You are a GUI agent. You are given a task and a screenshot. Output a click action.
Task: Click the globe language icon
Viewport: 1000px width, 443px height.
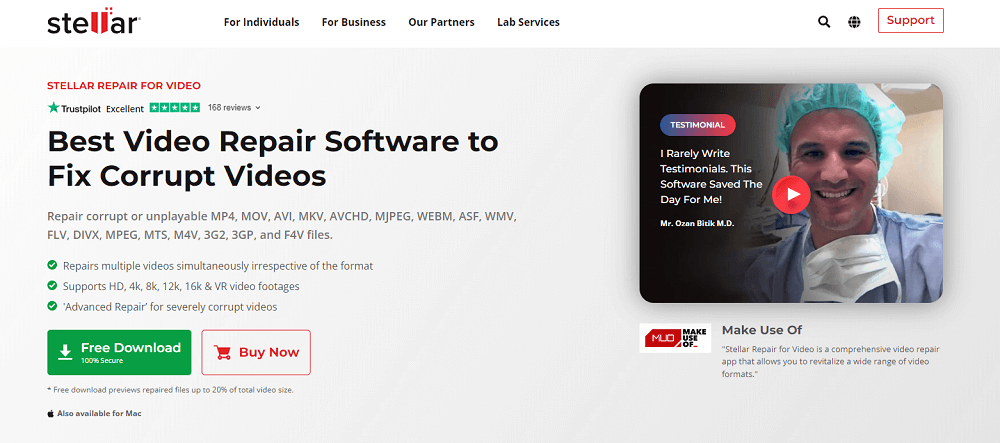click(x=854, y=21)
